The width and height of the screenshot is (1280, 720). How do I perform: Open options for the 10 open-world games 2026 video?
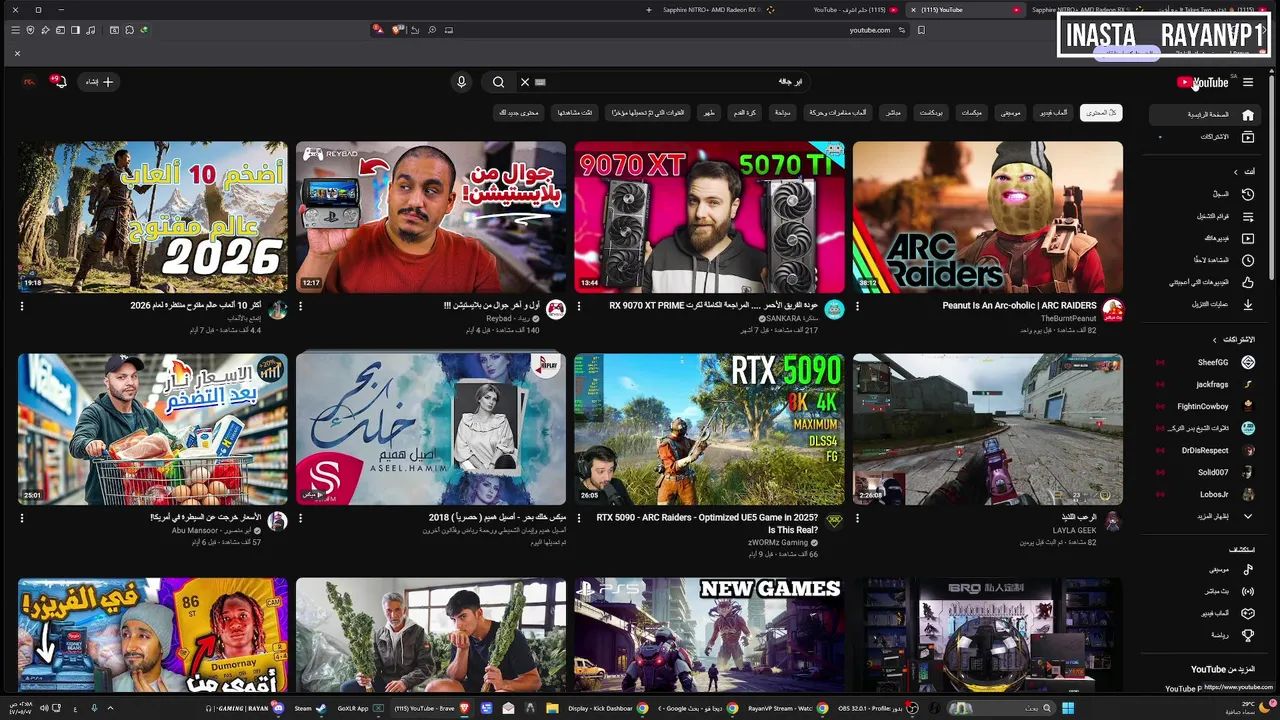[x=22, y=307]
